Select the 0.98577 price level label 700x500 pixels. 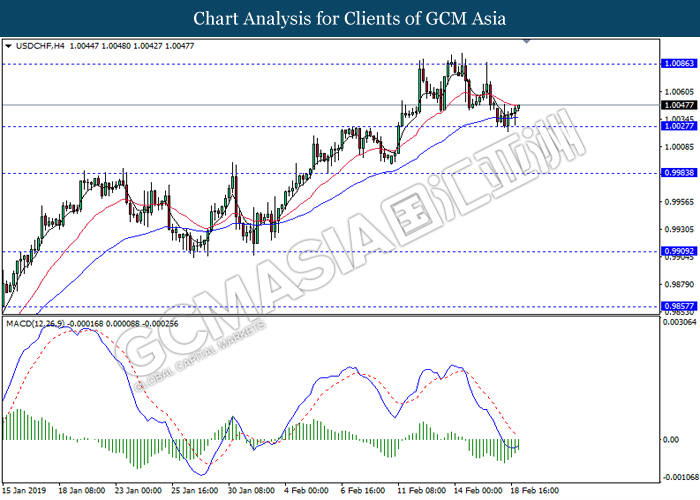click(679, 306)
